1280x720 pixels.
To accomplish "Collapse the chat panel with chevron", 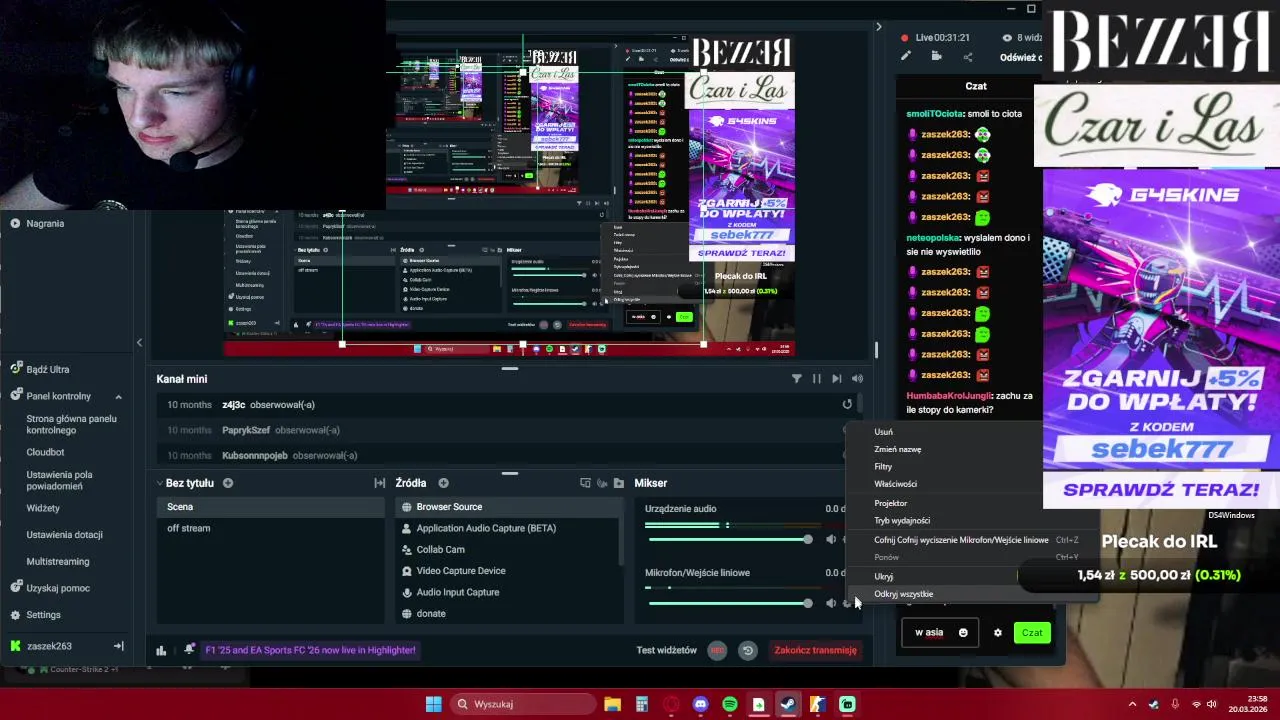I will point(879,27).
